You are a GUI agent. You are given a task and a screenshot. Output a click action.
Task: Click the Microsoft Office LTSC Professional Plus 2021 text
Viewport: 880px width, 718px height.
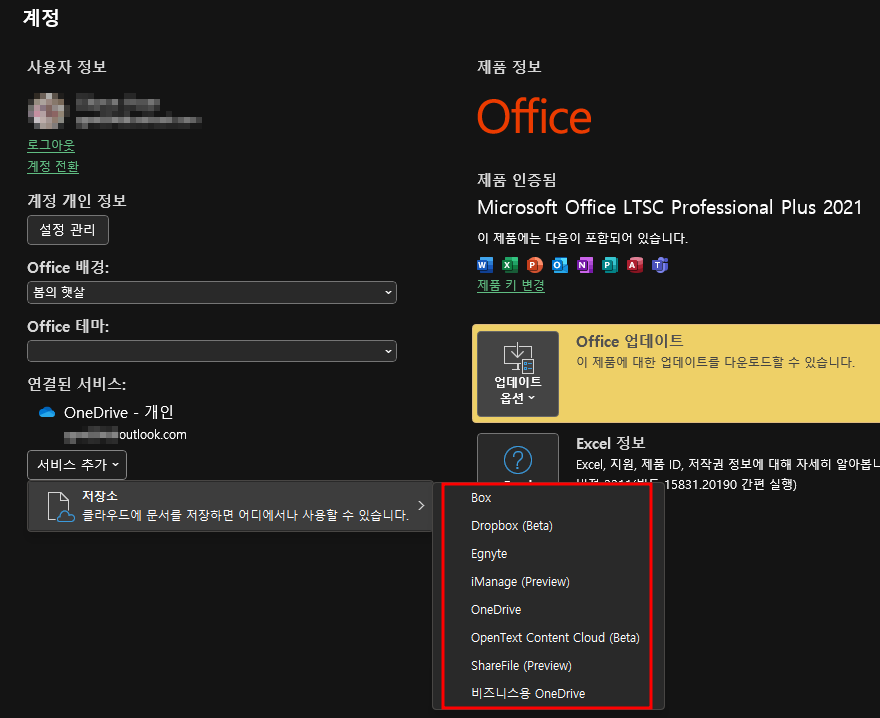[669, 208]
